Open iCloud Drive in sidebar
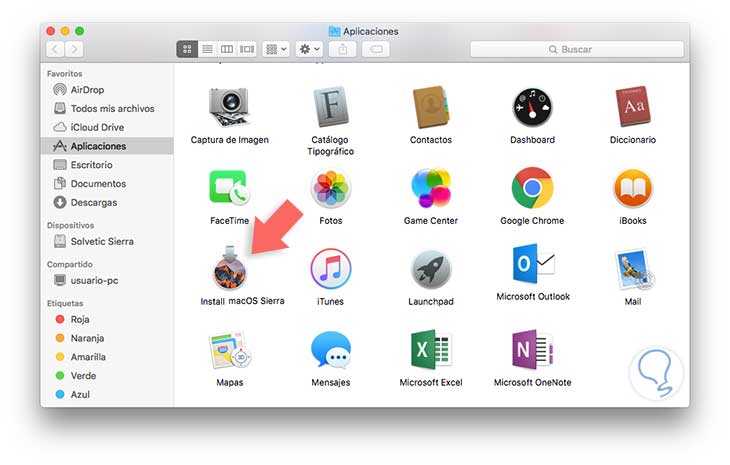 [x=107, y=127]
